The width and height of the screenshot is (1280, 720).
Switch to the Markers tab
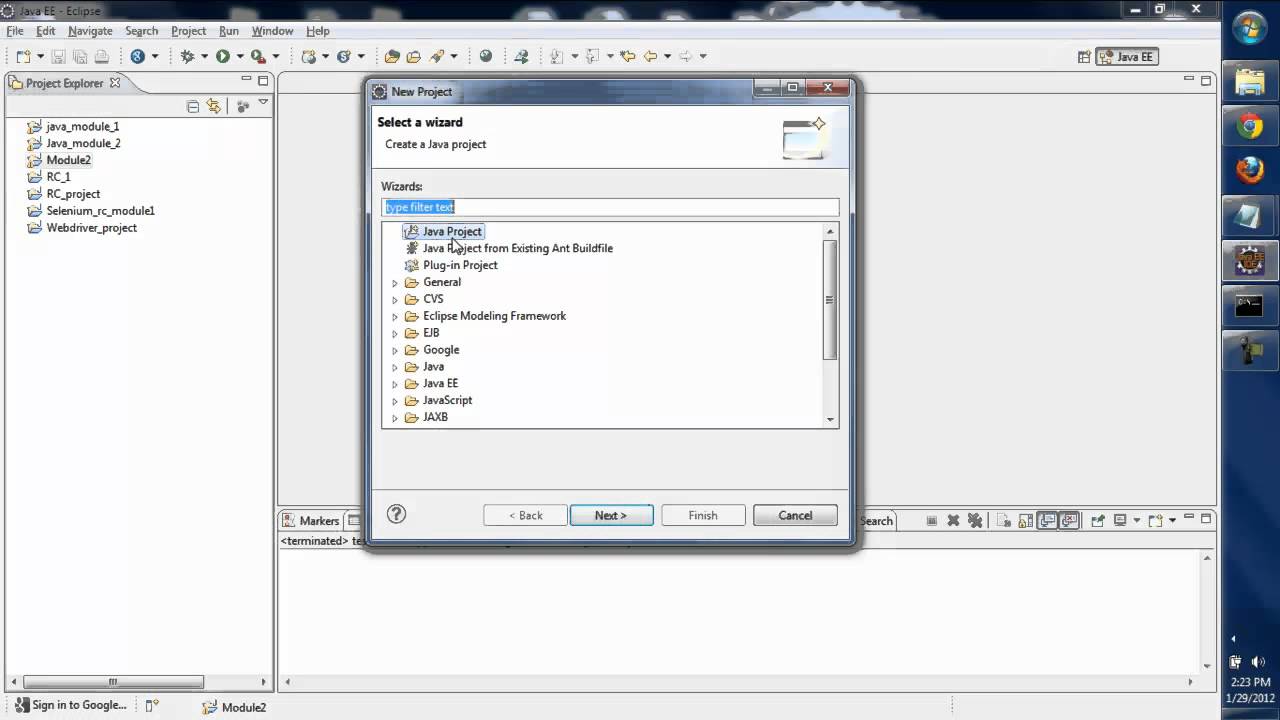coord(311,520)
